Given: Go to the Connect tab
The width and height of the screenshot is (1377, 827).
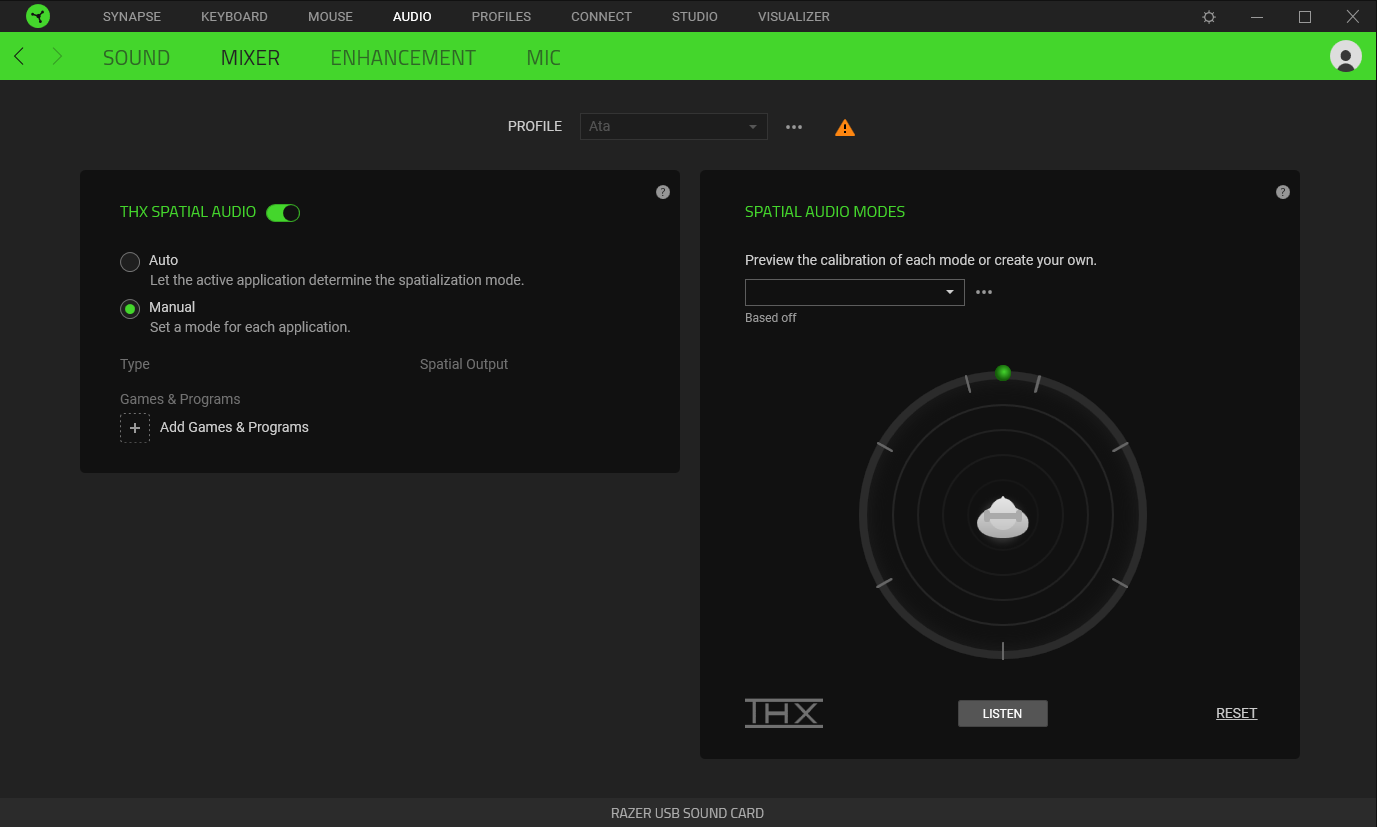Looking at the screenshot, I should click(601, 17).
